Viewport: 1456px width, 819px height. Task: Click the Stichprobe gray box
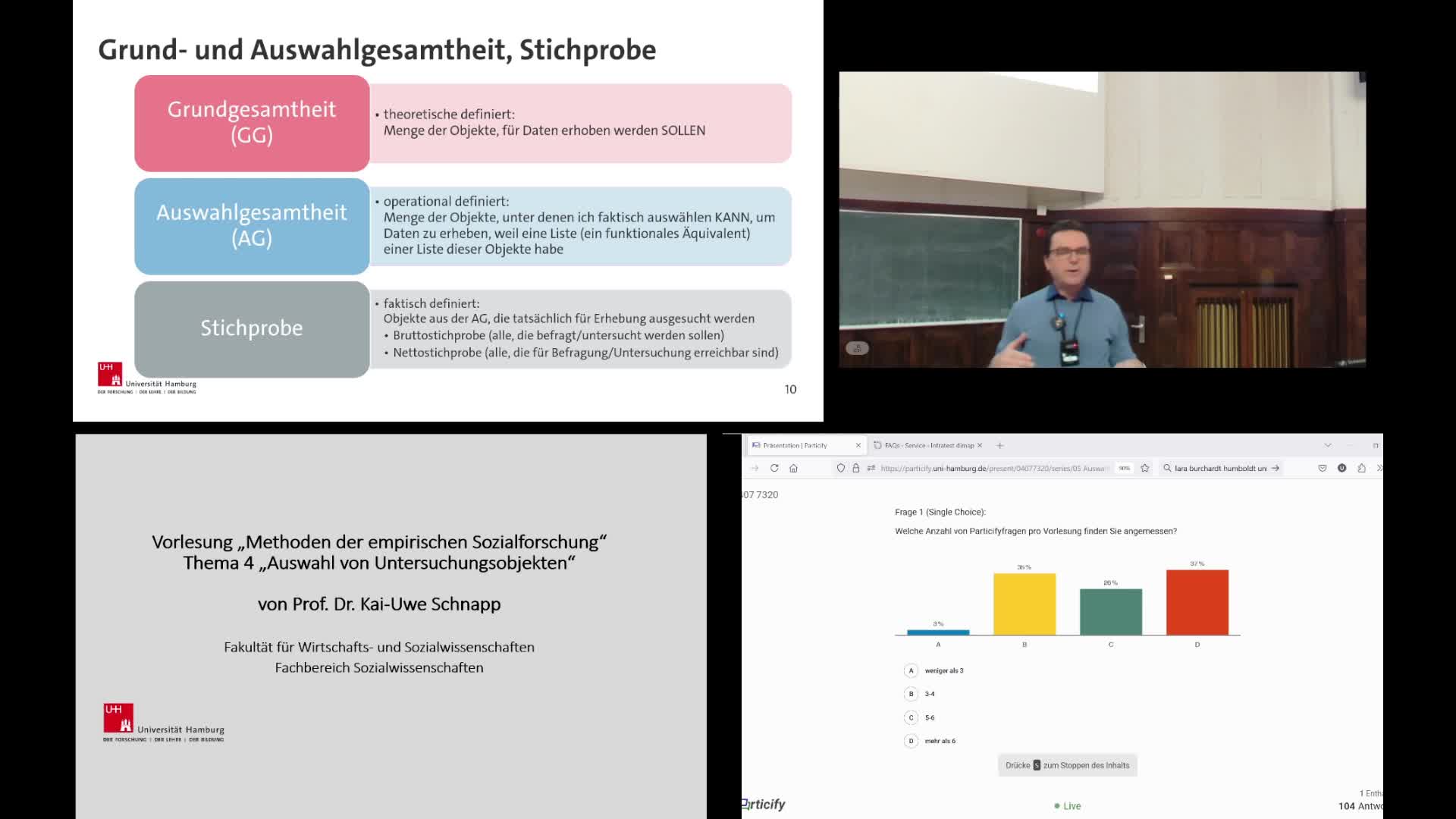tap(252, 329)
